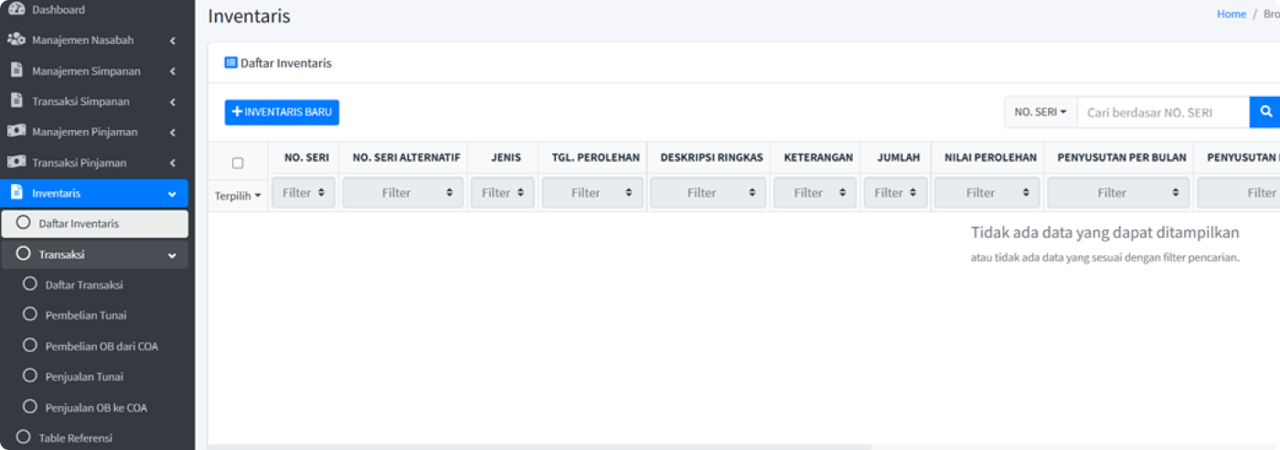Select the Penjualan Tunai circle item

(30, 377)
